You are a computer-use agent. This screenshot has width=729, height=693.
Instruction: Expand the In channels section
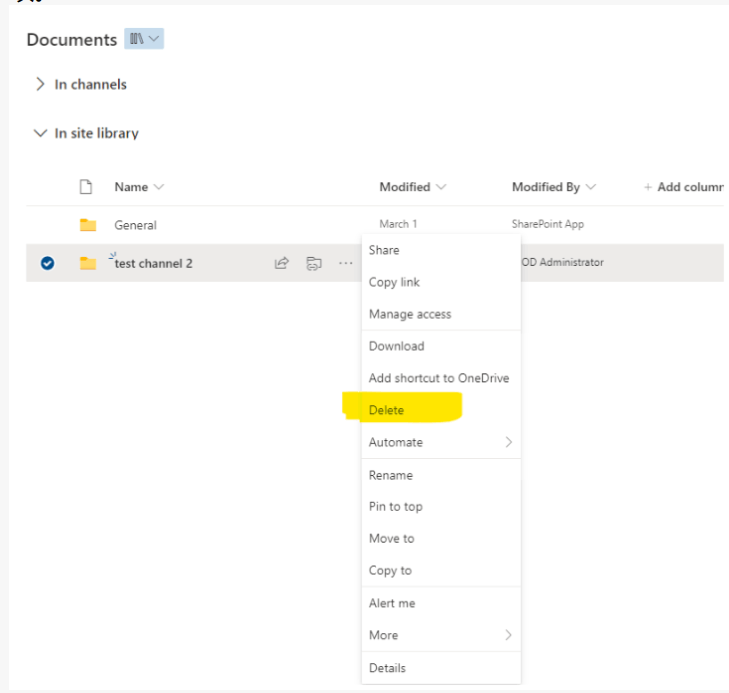click(x=40, y=84)
